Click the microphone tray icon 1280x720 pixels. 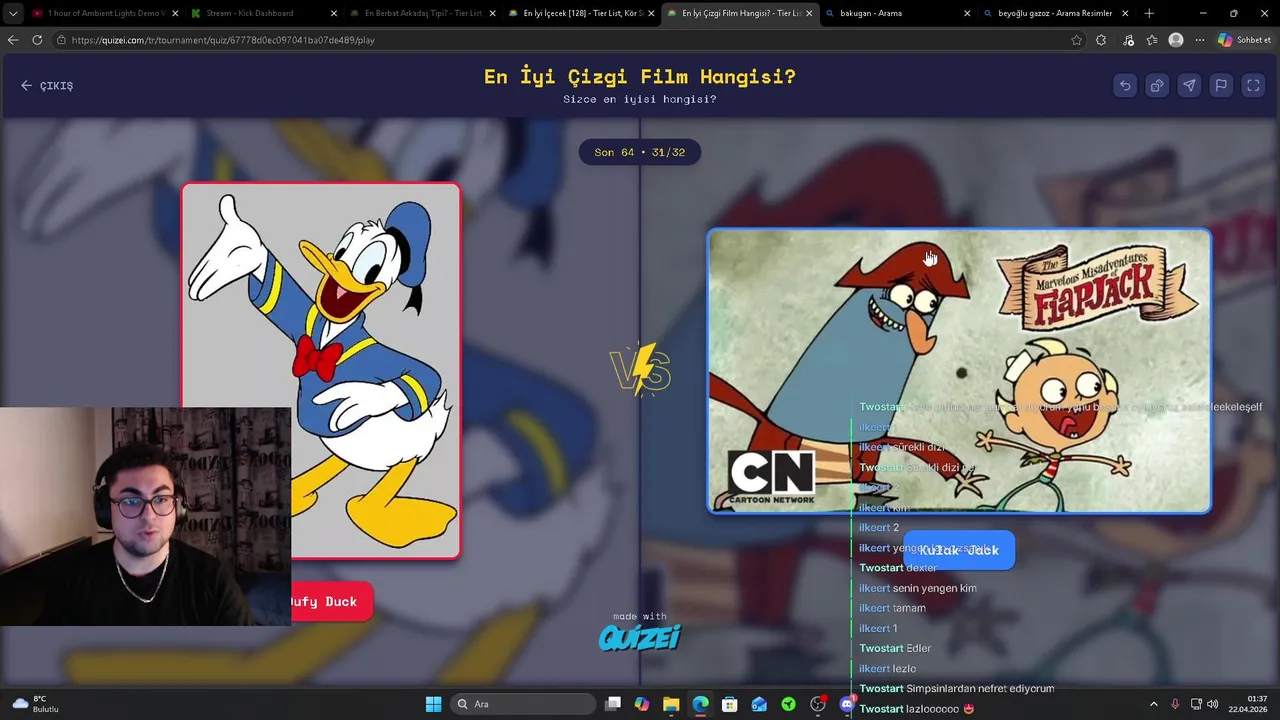pyautogui.click(x=1175, y=704)
